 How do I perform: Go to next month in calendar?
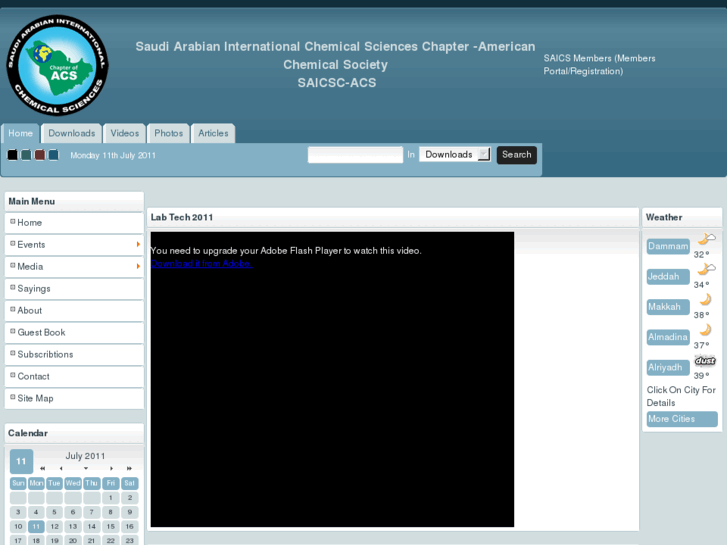click(x=111, y=468)
